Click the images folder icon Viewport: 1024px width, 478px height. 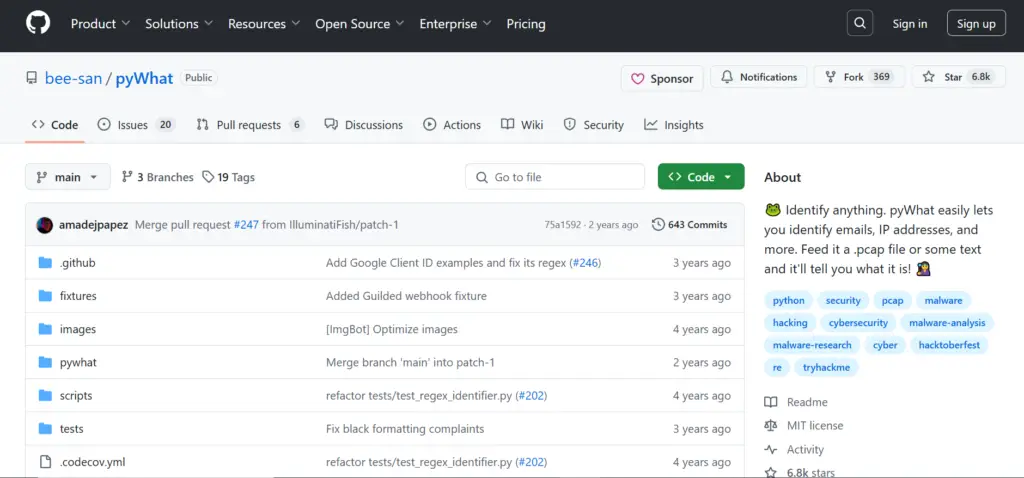(45, 329)
